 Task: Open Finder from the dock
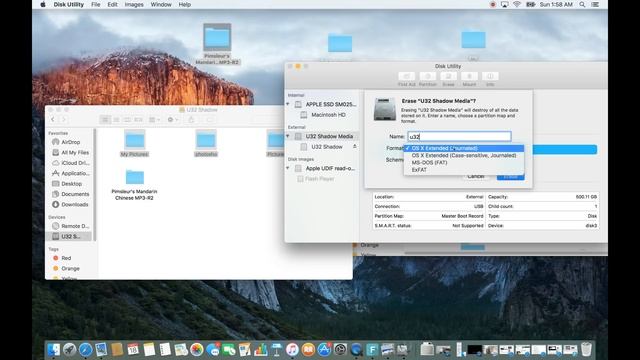click(53, 350)
